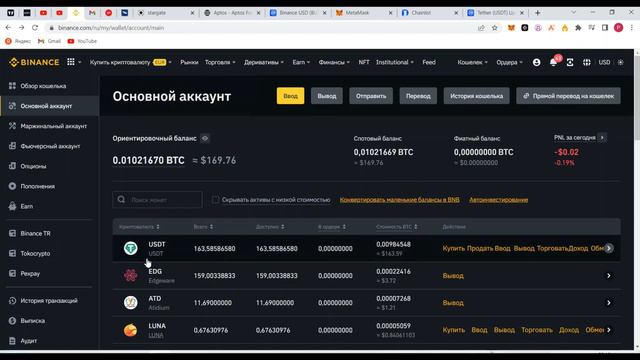Click the download app QR icon
Image resolution: width=640 pixels, height=360 pixels.
[x=570, y=62]
